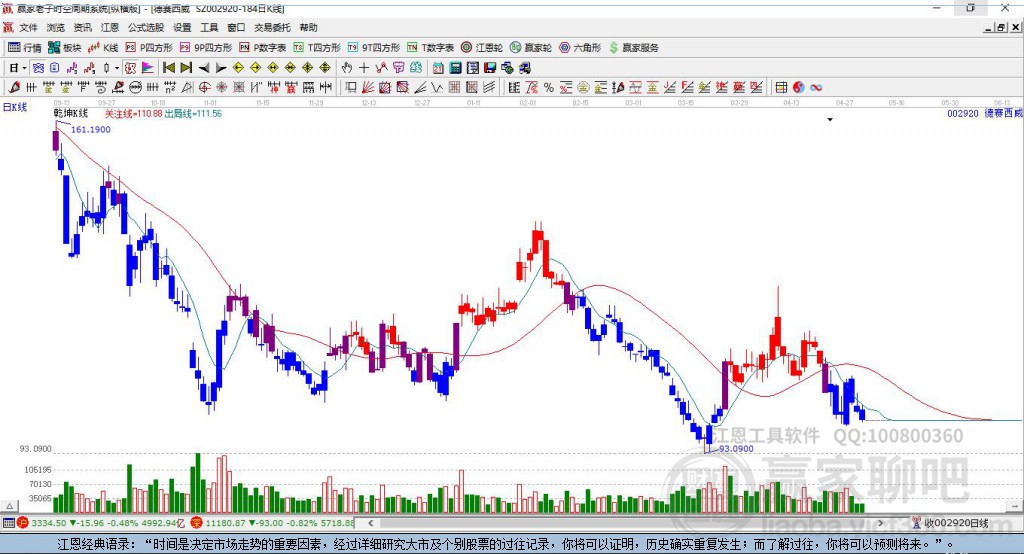Screen dimensions: 1024x554
Task: Open the 江恩轮 Gann wheel tool
Action: [482, 48]
